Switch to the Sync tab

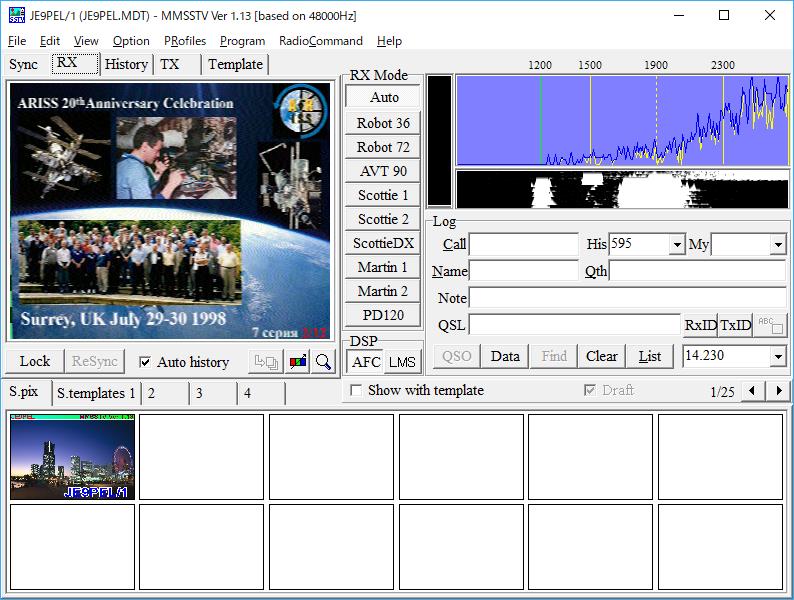tap(23, 65)
